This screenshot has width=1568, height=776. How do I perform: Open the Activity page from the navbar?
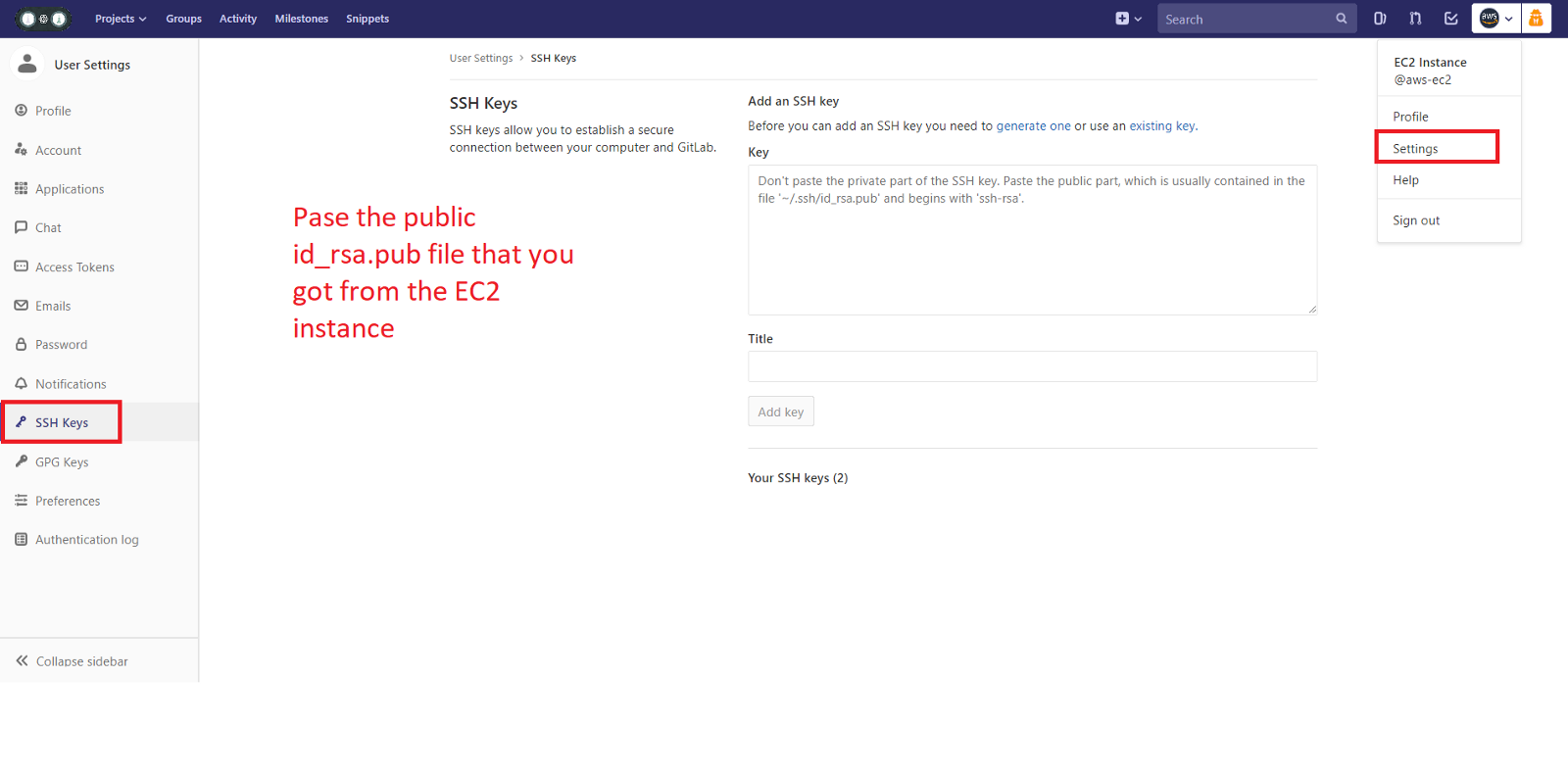pyautogui.click(x=238, y=19)
